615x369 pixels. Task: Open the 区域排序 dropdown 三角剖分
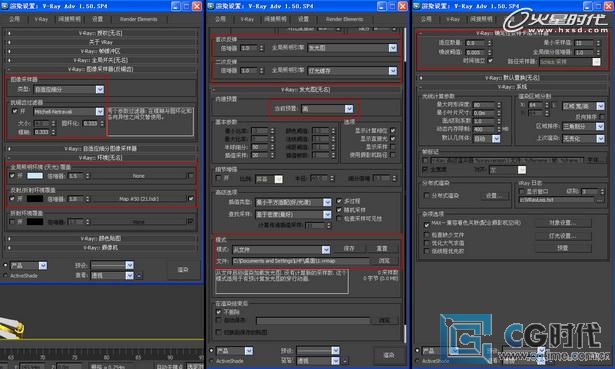(583, 126)
